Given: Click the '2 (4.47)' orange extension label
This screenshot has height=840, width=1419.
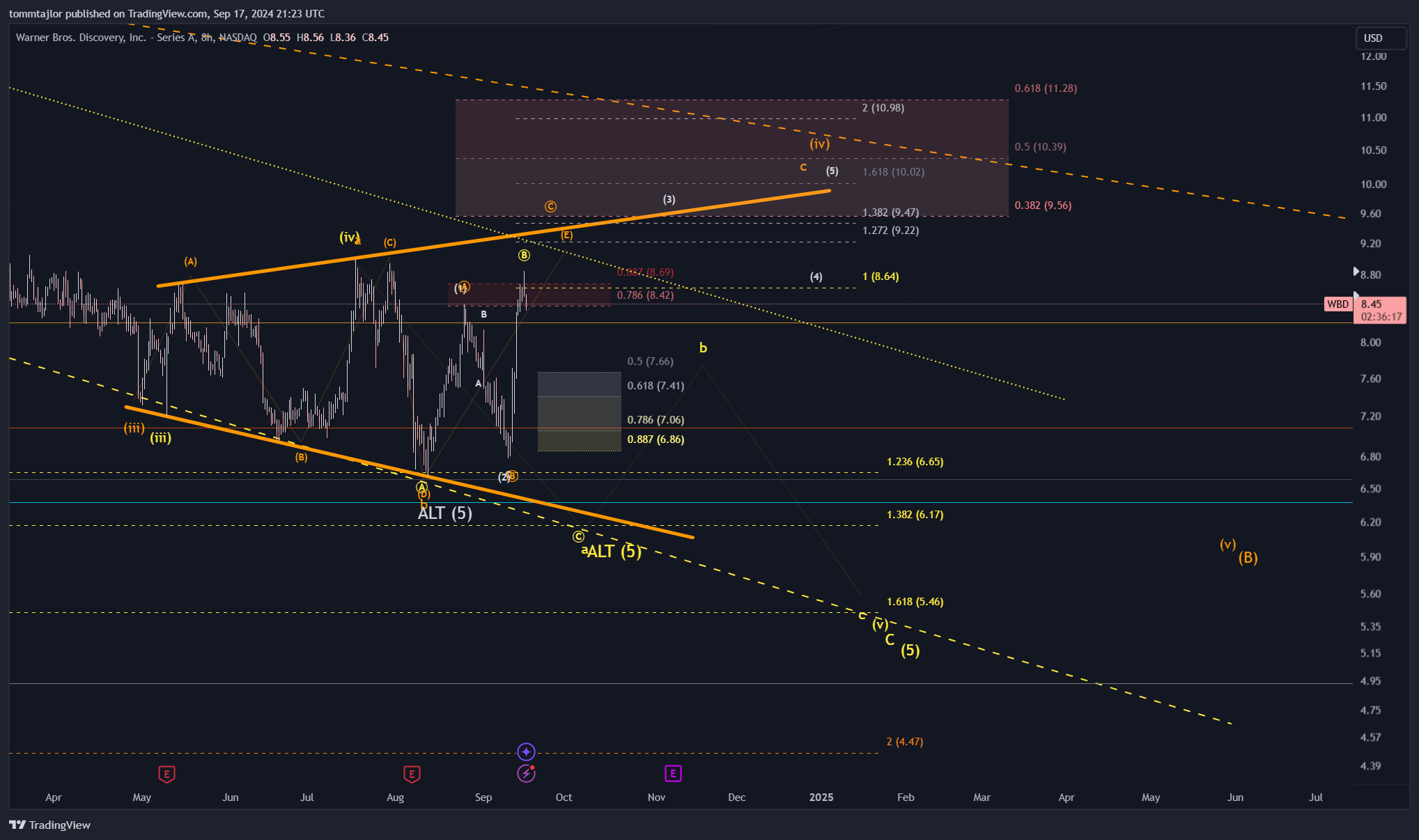Looking at the screenshot, I should coord(905,742).
